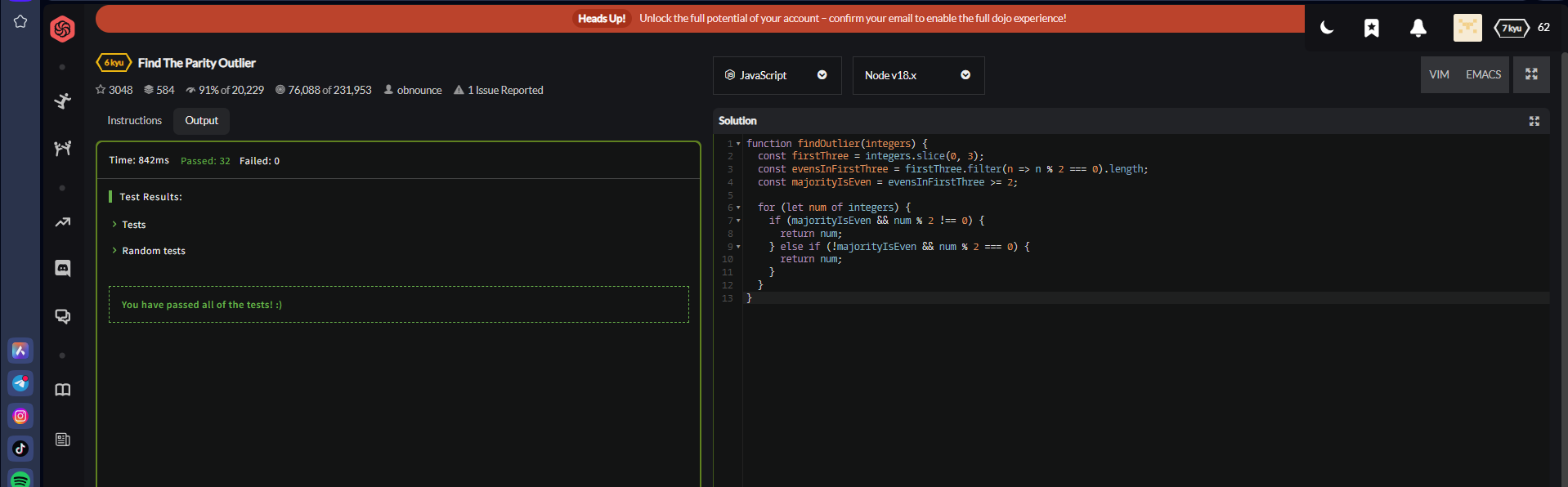Click the fullscreen icon beside EMACS

click(1531, 74)
